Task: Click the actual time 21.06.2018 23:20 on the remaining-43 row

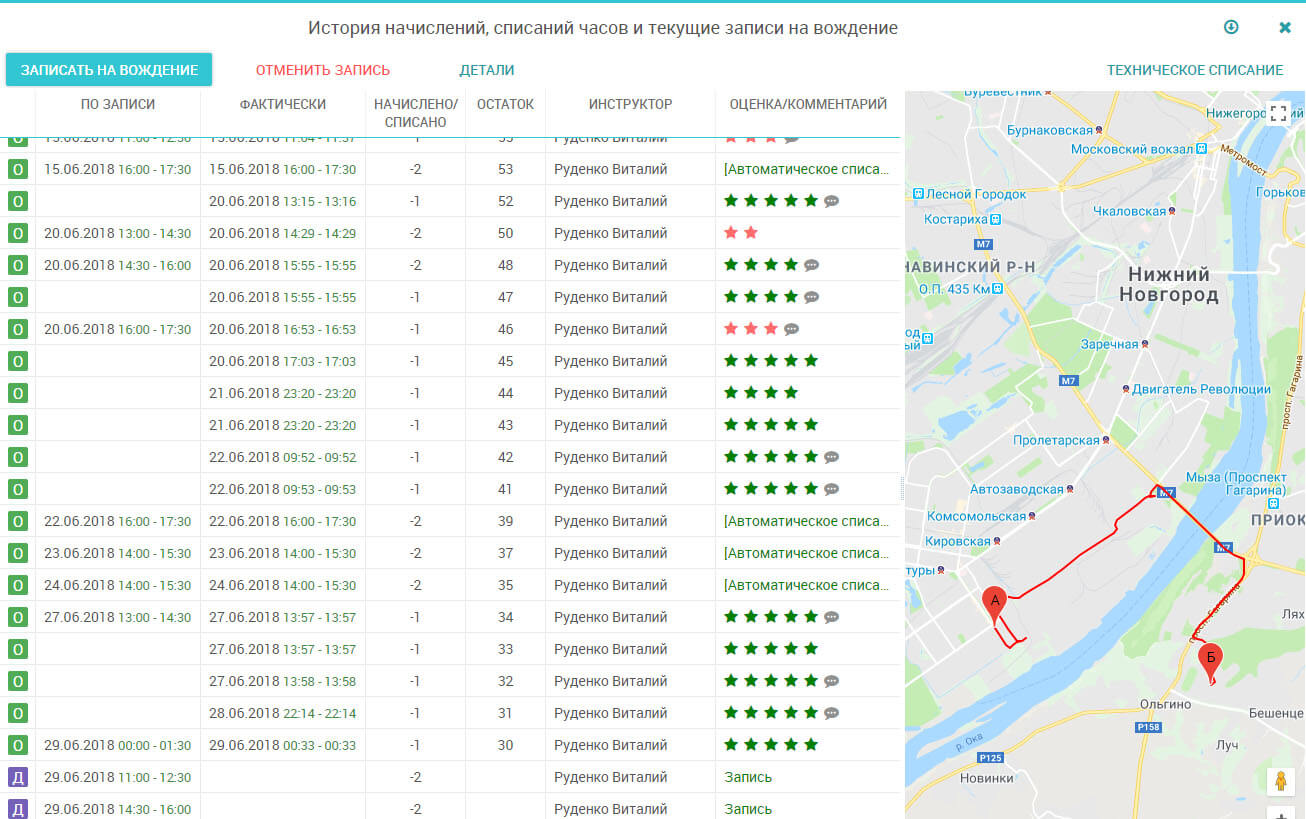Action: (282, 425)
